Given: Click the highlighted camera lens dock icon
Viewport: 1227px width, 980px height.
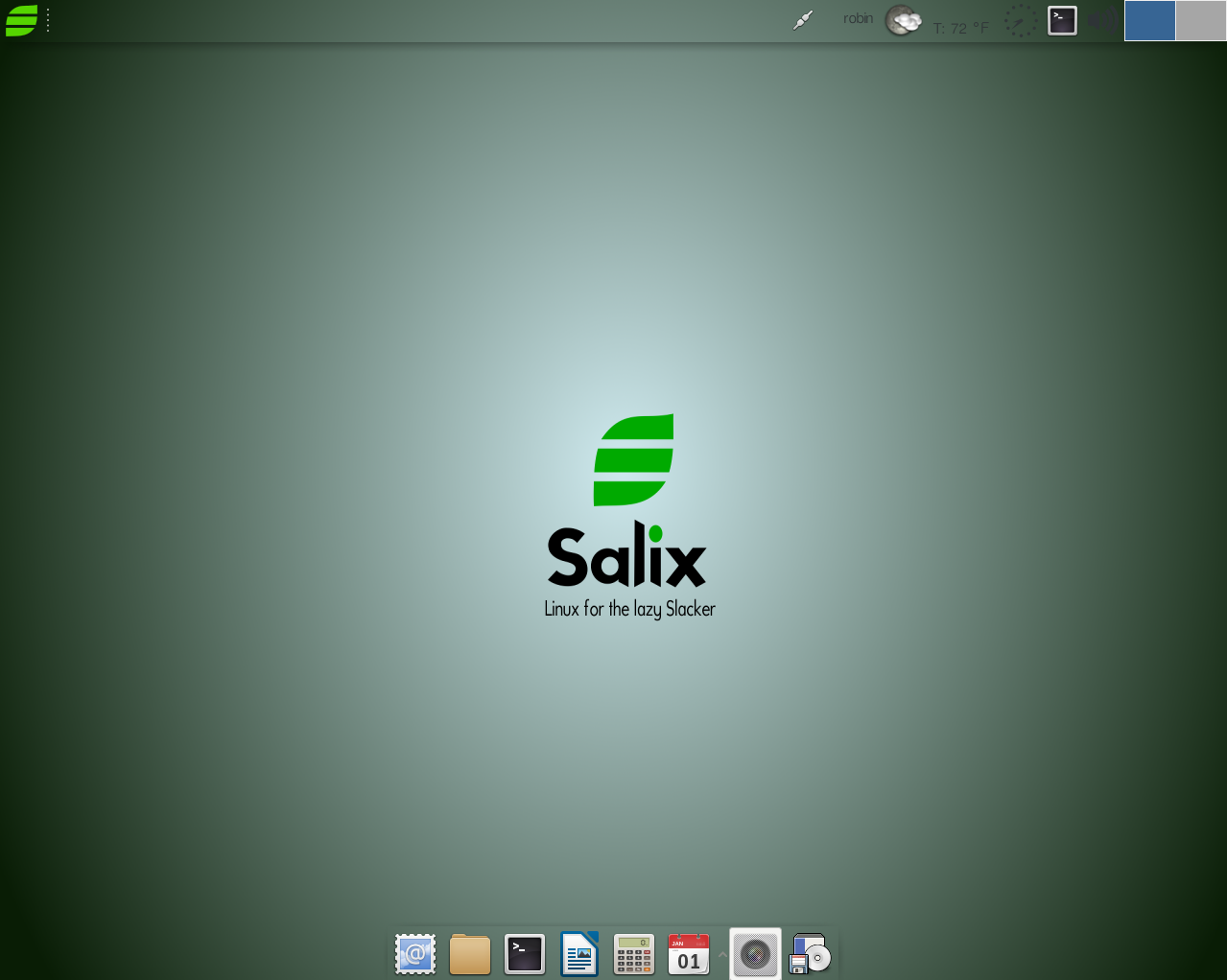Looking at the screenshot, I should click(755, 954).
